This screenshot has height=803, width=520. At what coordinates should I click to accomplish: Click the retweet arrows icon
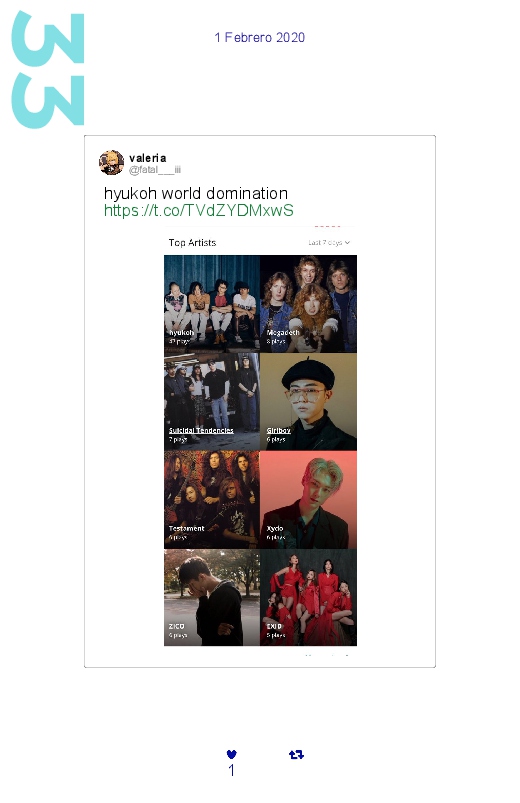[296, 754]
